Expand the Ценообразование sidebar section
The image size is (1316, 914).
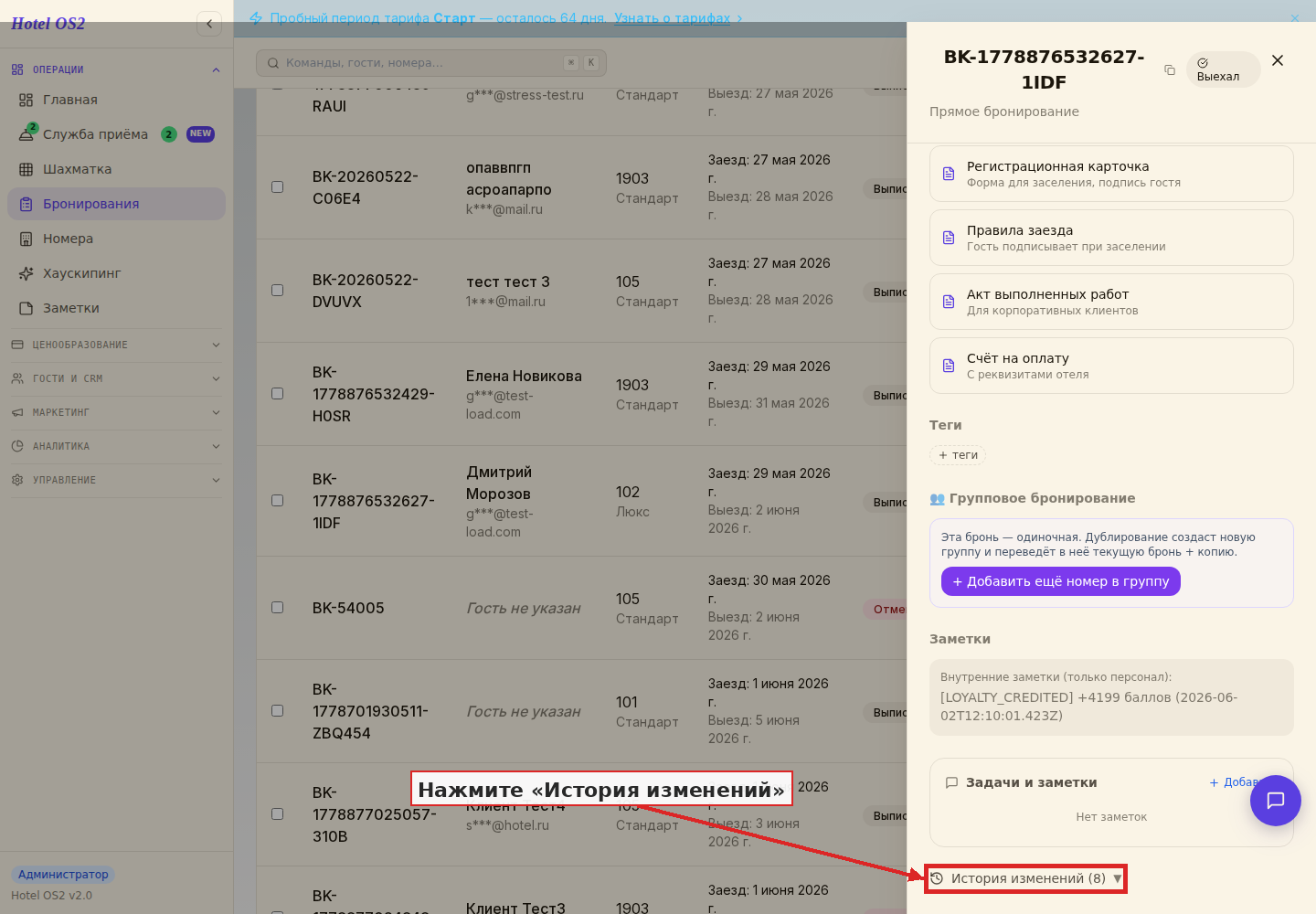(116, 345)
